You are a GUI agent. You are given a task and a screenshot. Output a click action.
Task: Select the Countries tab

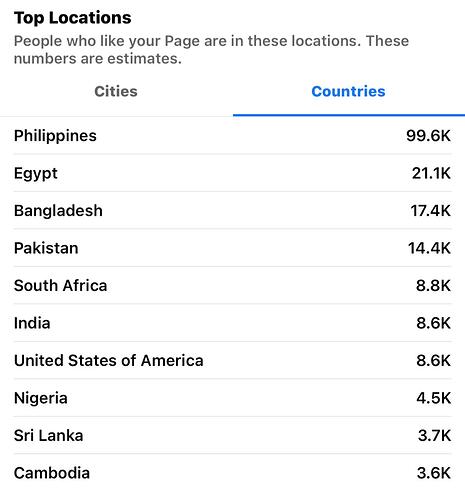(349, 92)
